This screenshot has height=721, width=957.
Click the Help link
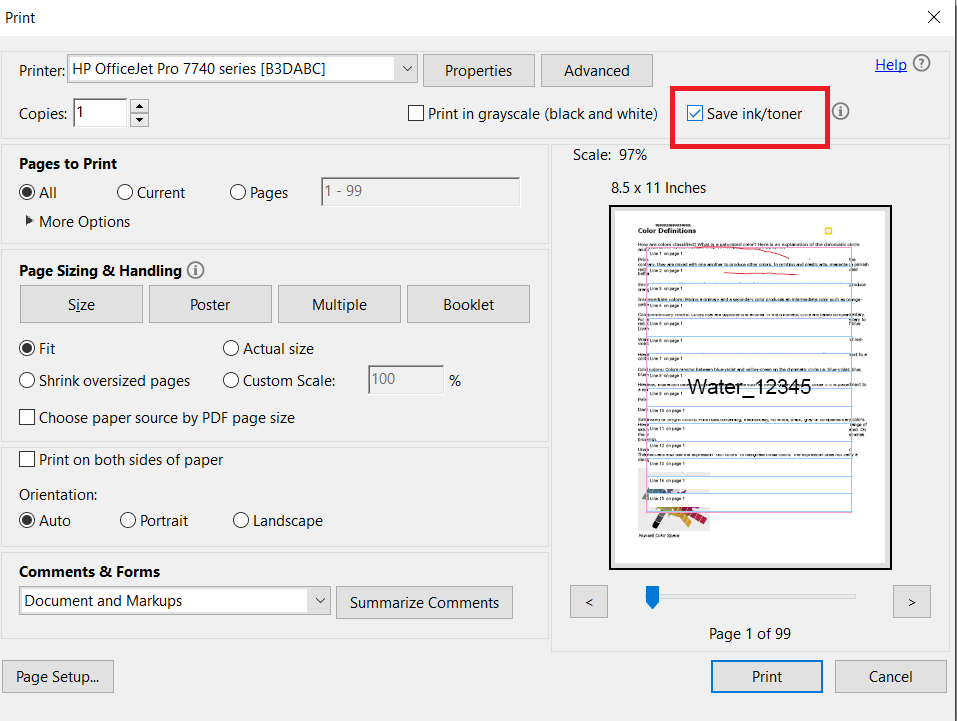(x=890, y=63)
